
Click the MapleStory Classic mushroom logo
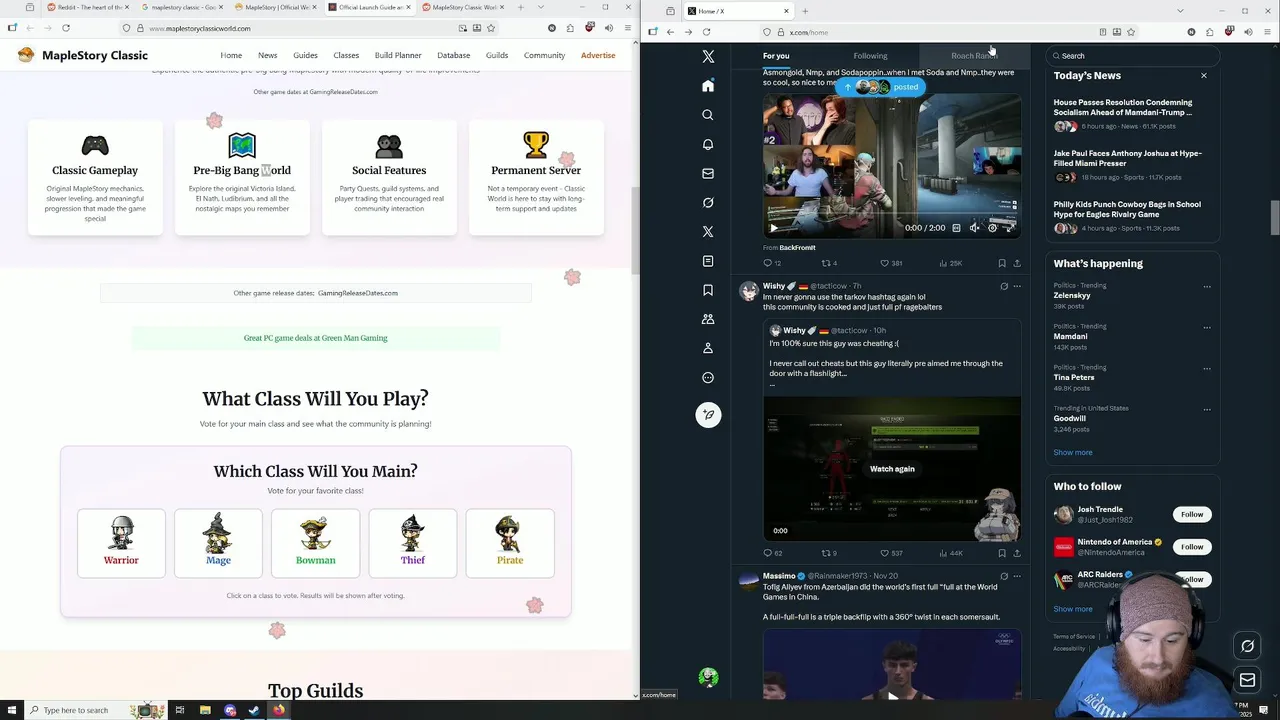26,55
